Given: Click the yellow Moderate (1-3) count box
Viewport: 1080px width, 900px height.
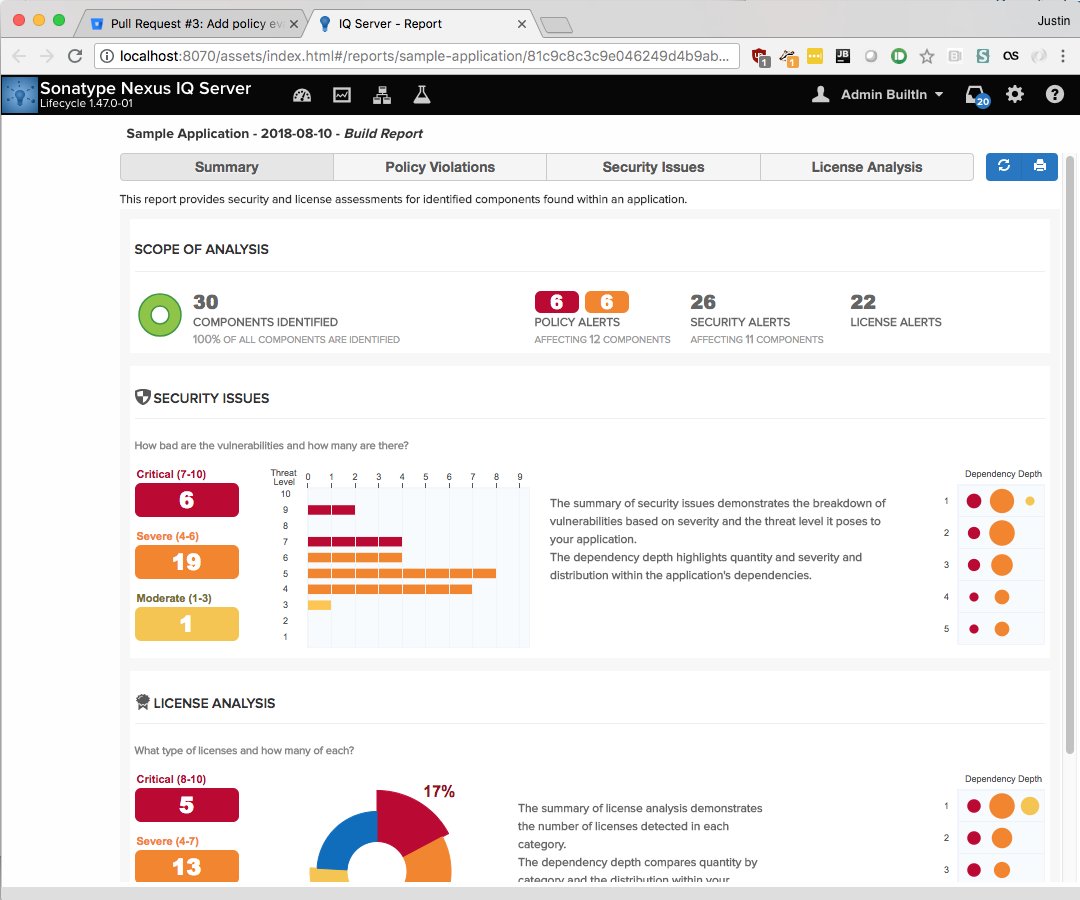Looking at the screenshot, I should pos(187,624).
